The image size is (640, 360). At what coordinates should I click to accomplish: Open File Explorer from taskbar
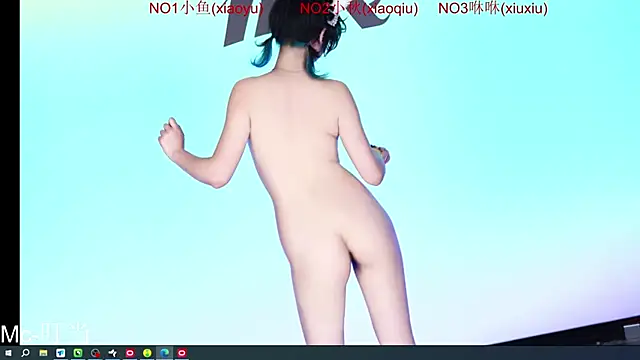point(43,353)
